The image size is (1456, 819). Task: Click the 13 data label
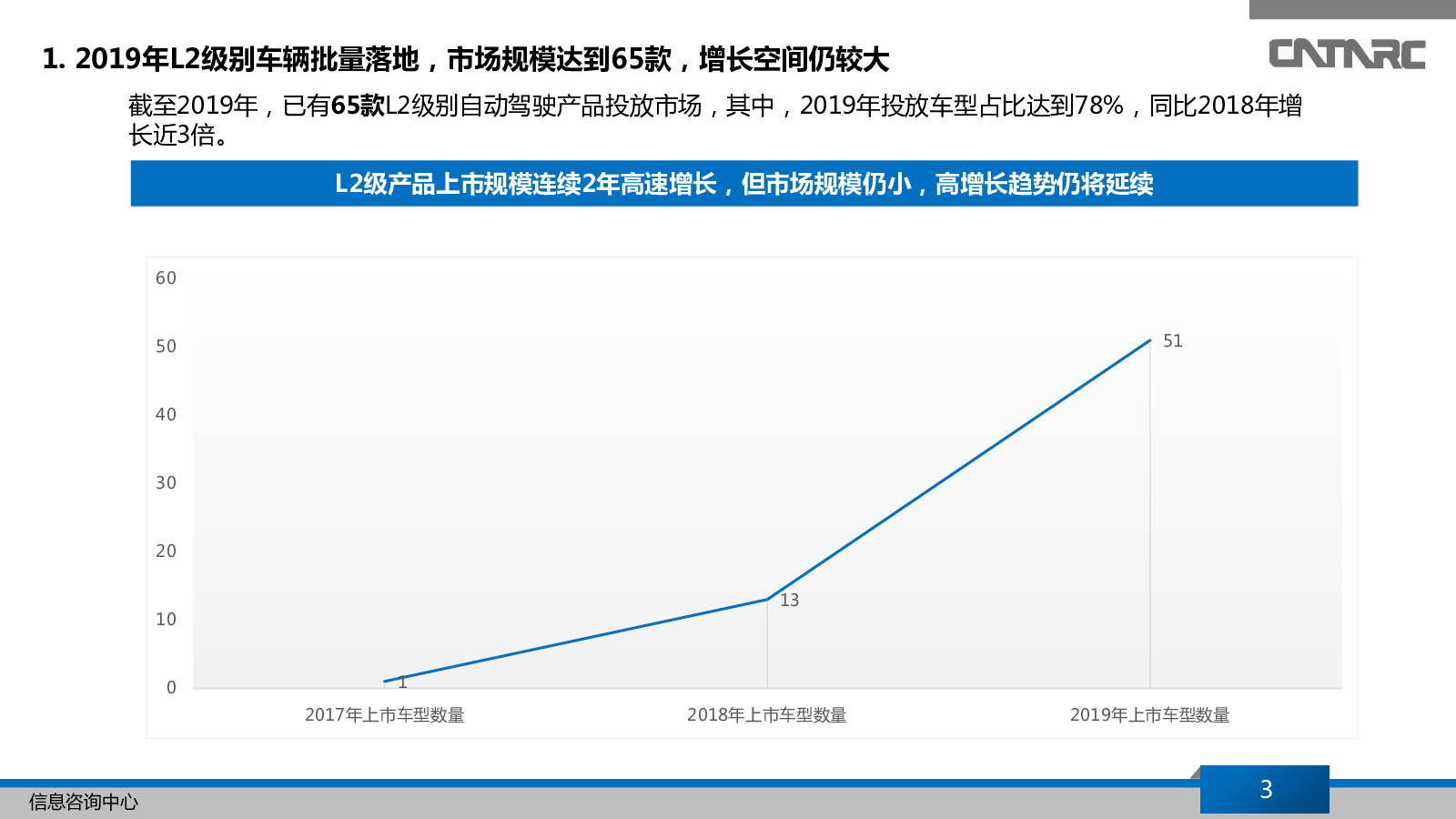(789, 601)
